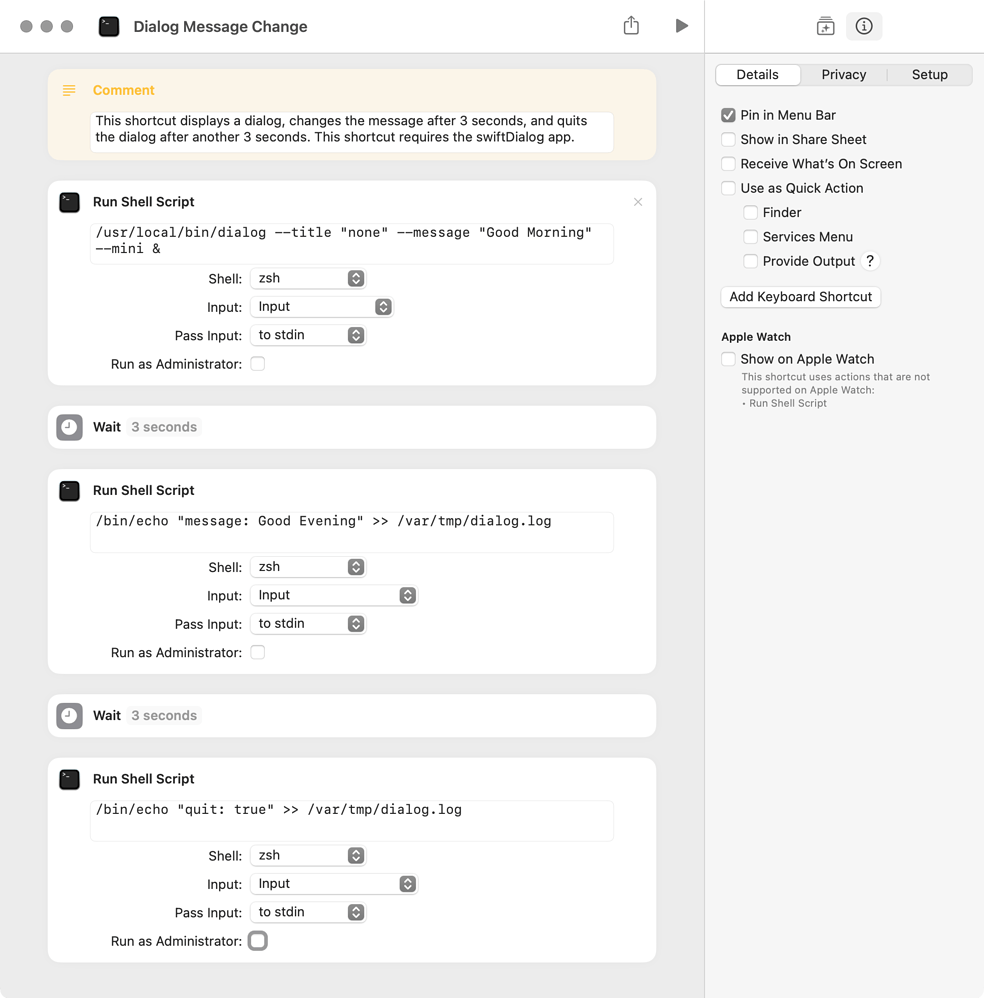Image resolution: width=984 pixels, height=998 pixels.
Task: Click the dialog.log echo script text field
Action: [x=351, y=532]
